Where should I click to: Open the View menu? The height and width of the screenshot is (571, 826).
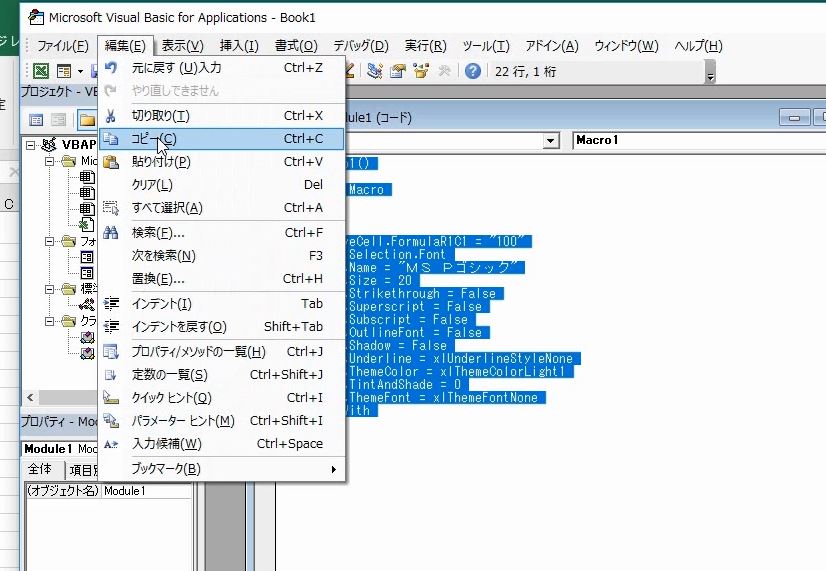[x=182, y=46]
